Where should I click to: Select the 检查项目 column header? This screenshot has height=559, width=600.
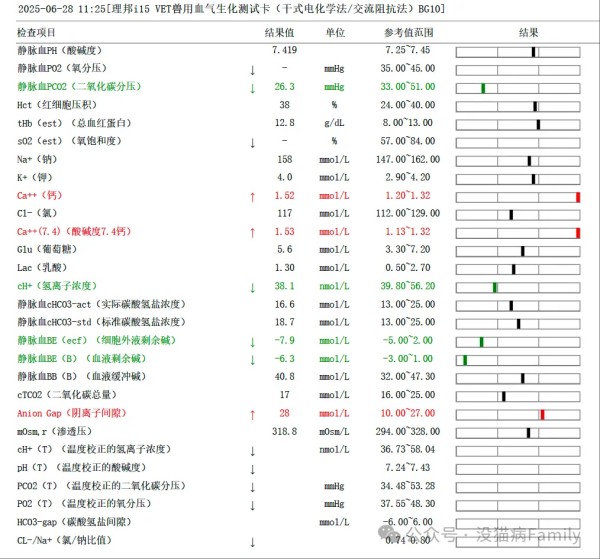click(36, 33)
